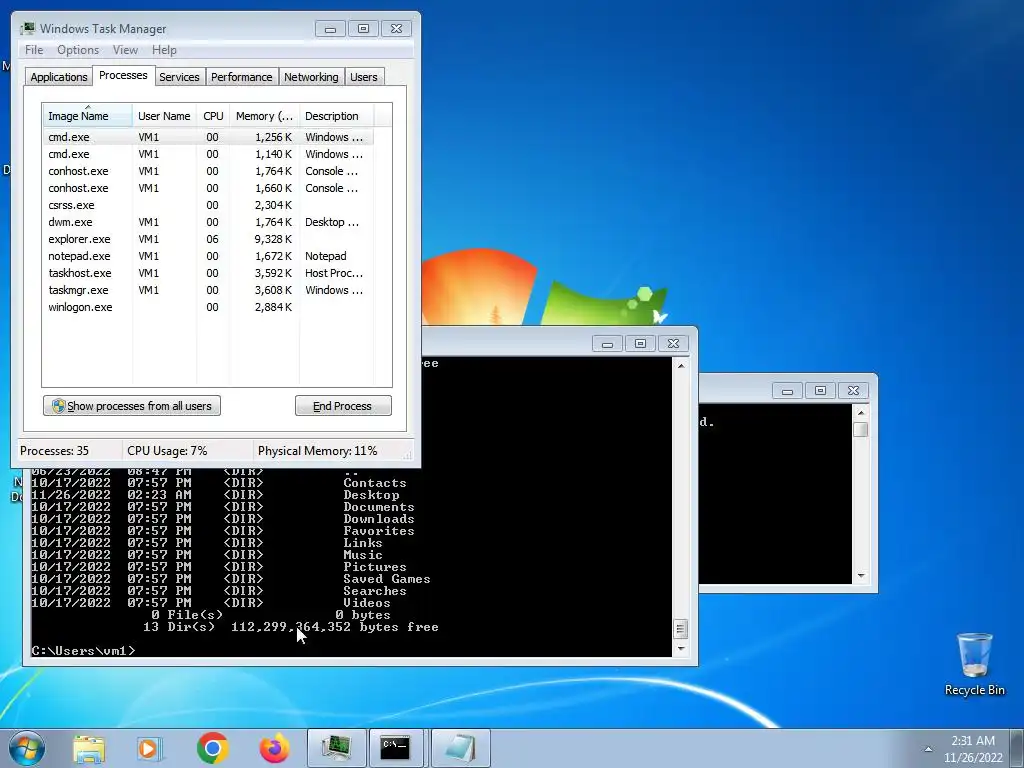This screenshot has width=1024, height=768.
Task: Click scroll up arrow in rear command prompt
Action: point(861,413)
